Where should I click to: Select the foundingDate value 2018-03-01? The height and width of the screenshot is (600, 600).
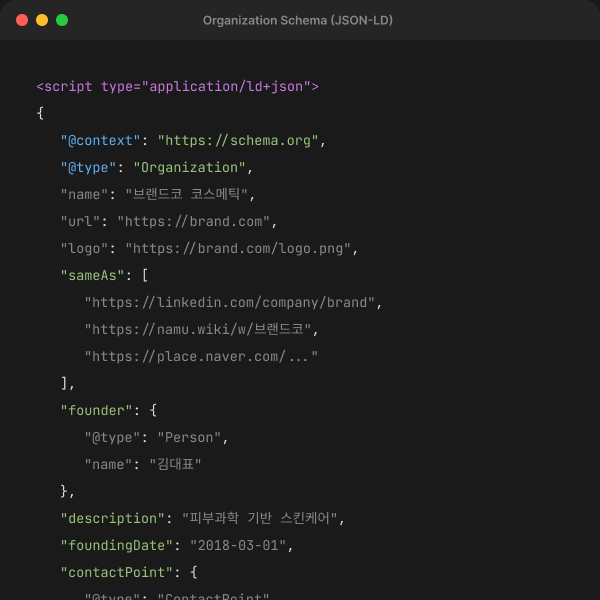click(x=241, y=545)
